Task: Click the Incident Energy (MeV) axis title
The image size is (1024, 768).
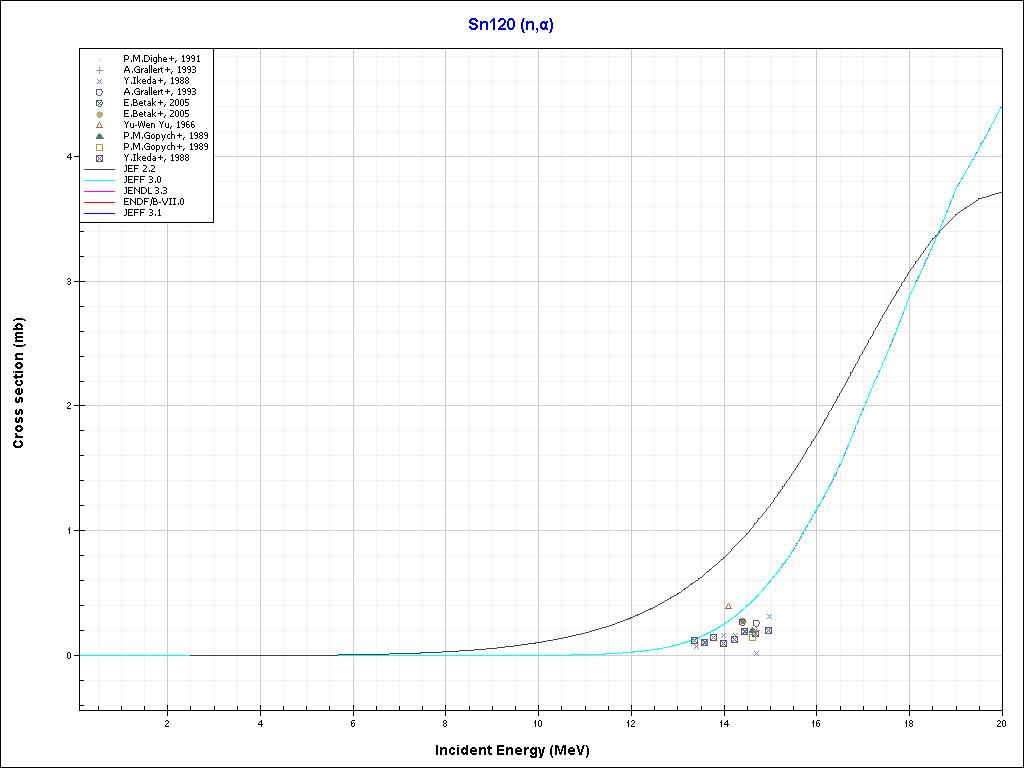Action: tap(519, 750)
